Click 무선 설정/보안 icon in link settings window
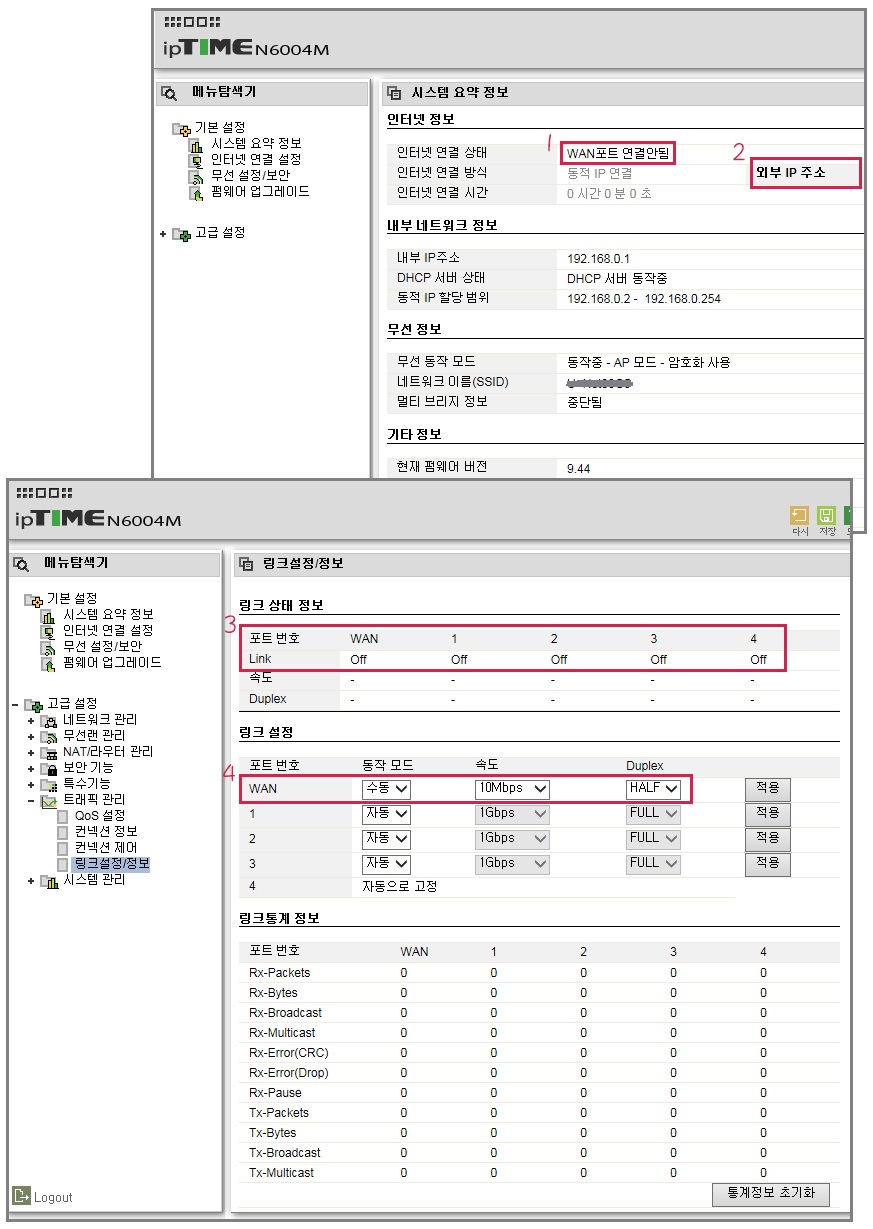This screenshot has width=873, height=1229. pyautogui.click(x=48, y=646)
